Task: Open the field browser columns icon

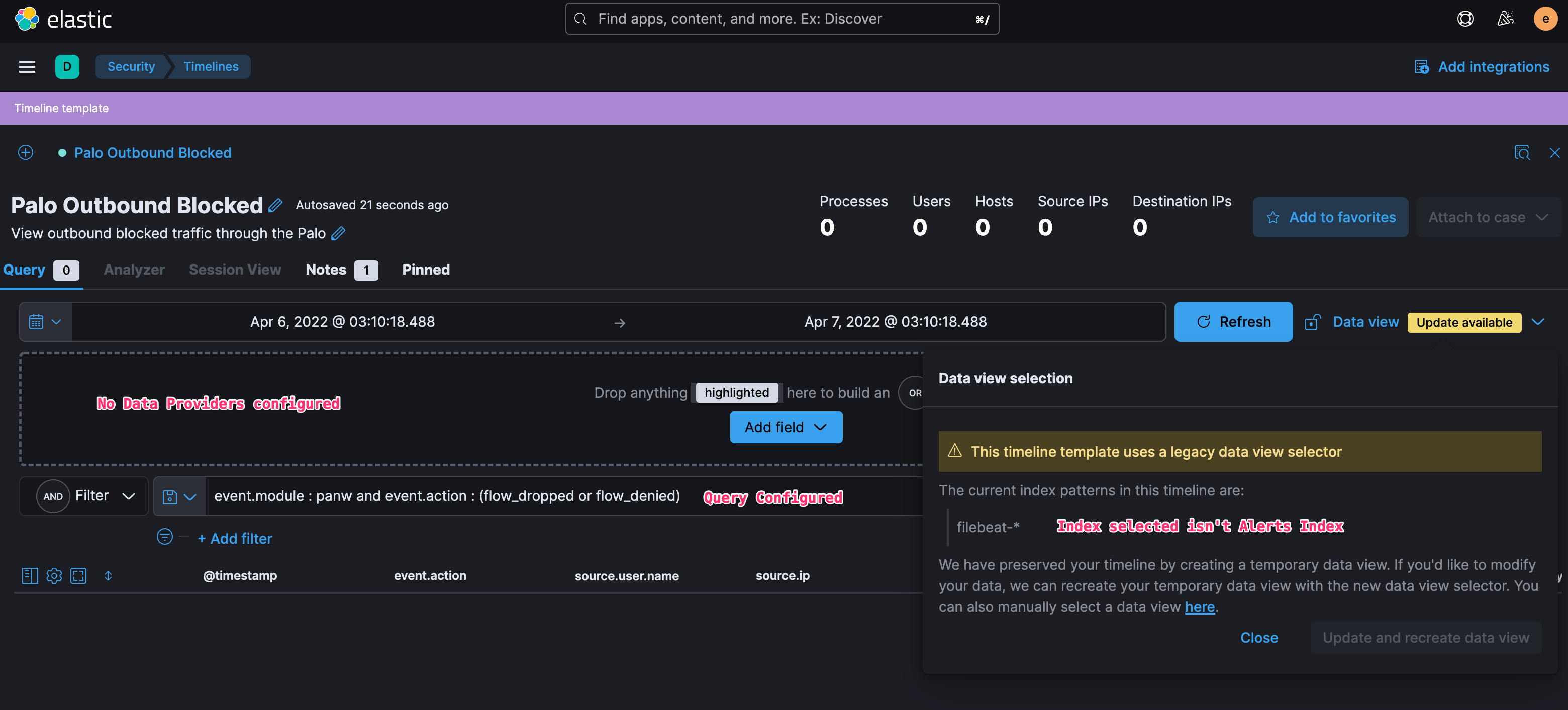Action: click(29, 575)
